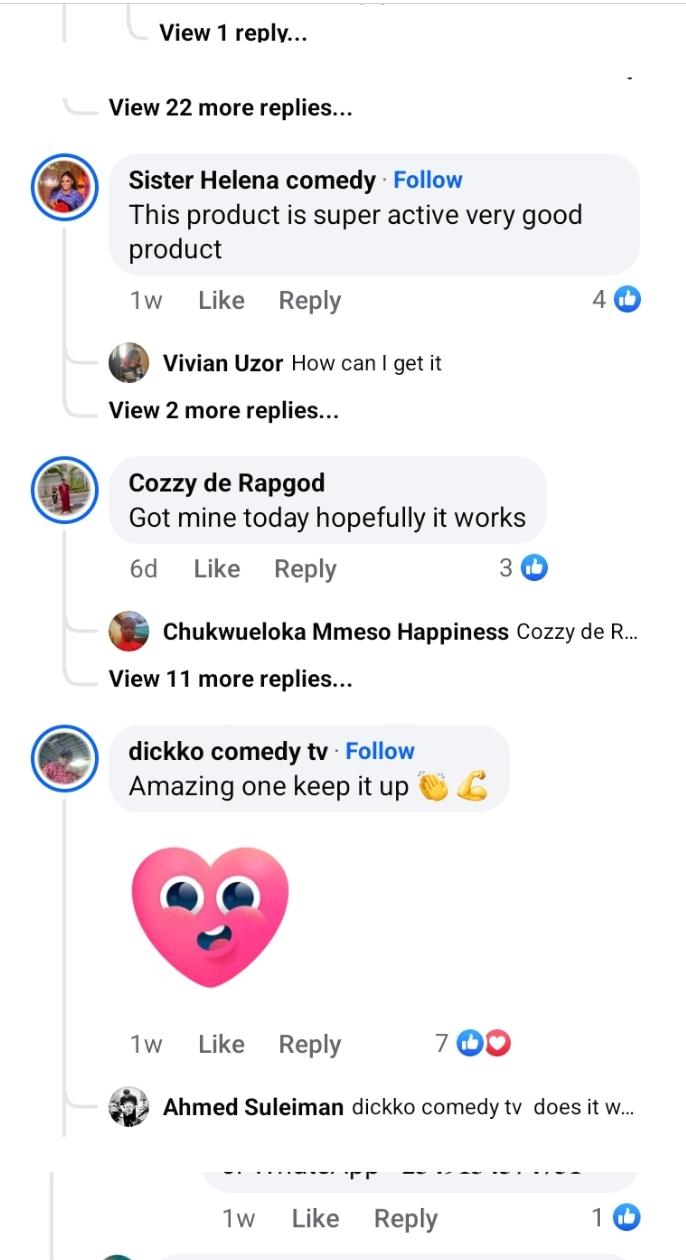The width and height of the screenshot is (686, 1260).
Task: Tap Vivian Uzor's small avatar
Action: point(129,363)
